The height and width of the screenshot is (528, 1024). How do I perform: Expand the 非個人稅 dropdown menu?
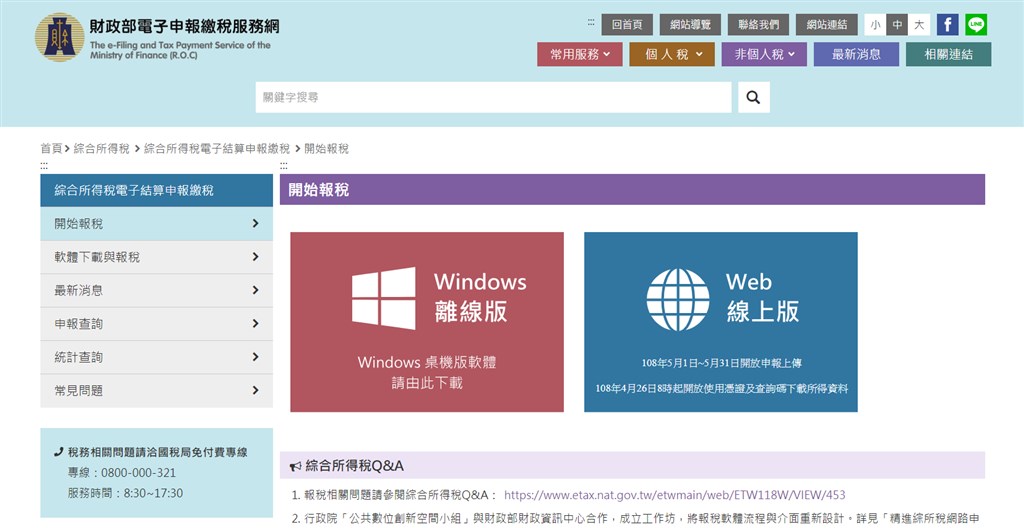(764, 54)
